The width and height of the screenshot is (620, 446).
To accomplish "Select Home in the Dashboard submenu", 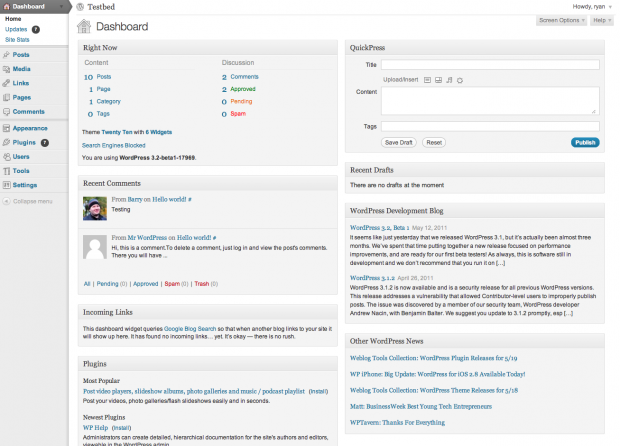I will pyautogui.click(x=13, y=19).
